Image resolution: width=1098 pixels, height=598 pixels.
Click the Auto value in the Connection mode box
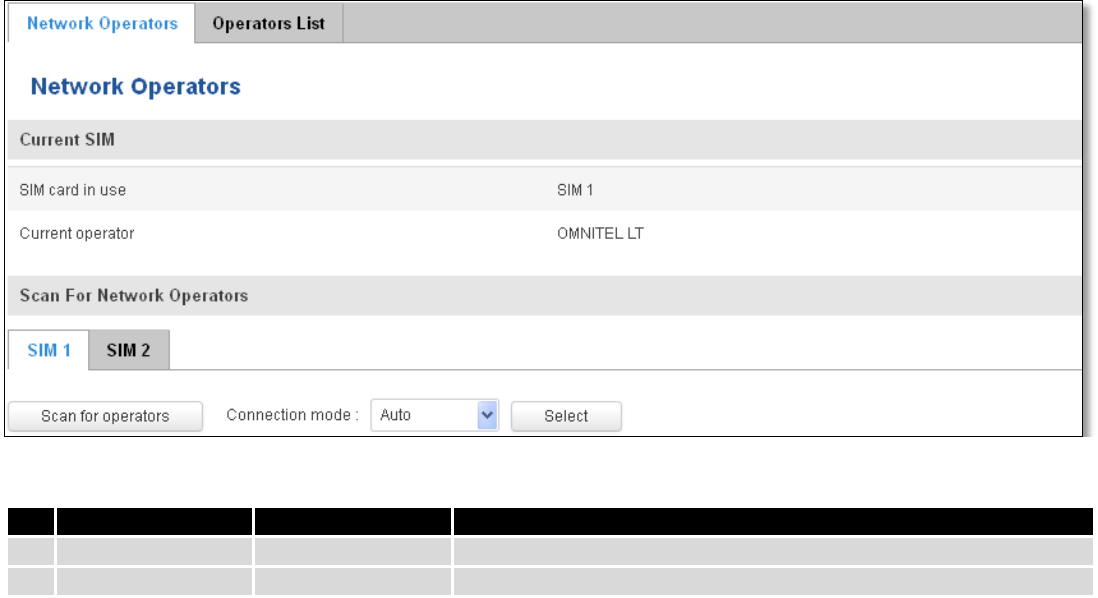click(x=396, y=415)
